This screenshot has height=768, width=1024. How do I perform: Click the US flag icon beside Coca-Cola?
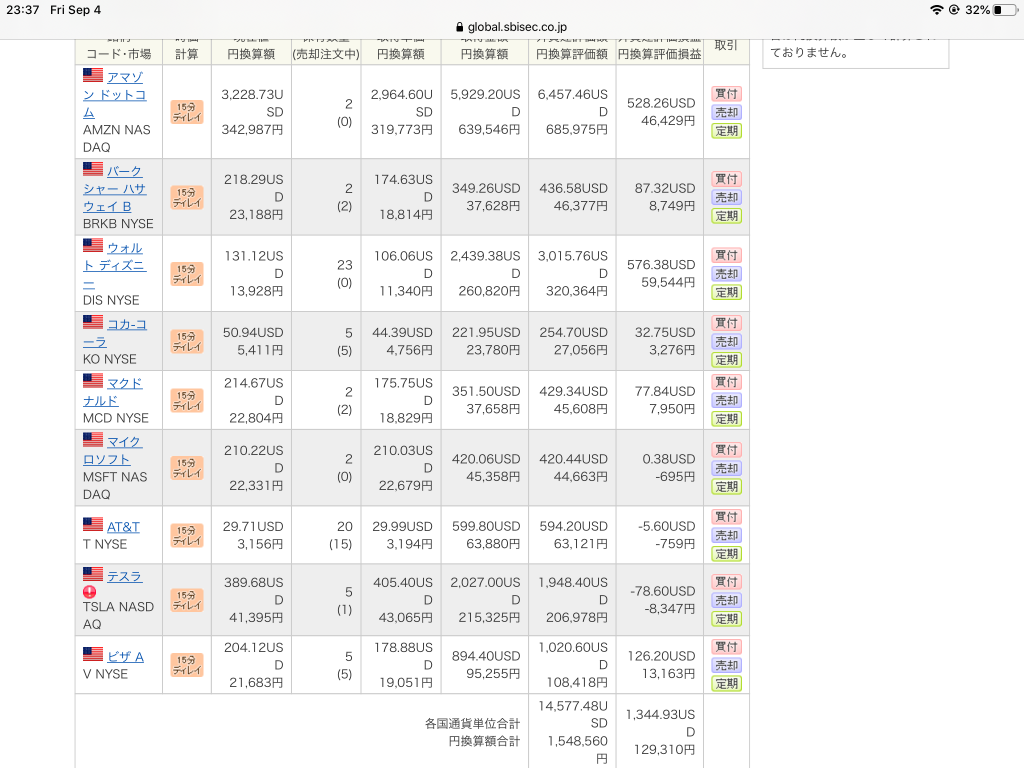[x=93, y=322]
